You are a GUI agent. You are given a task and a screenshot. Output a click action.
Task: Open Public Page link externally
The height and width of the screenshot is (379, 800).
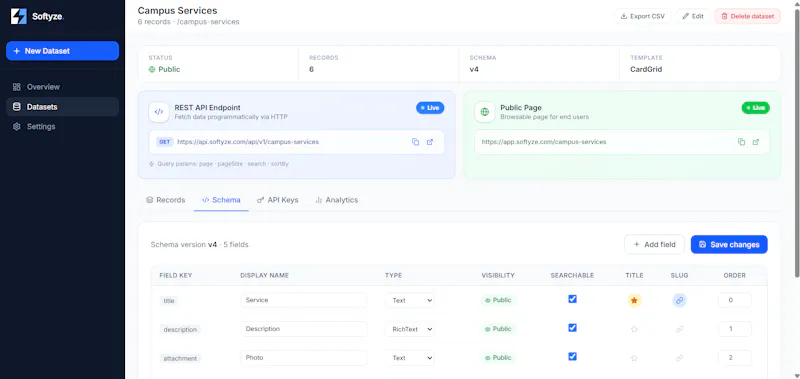pyautogui.click(x=756, y=142)
